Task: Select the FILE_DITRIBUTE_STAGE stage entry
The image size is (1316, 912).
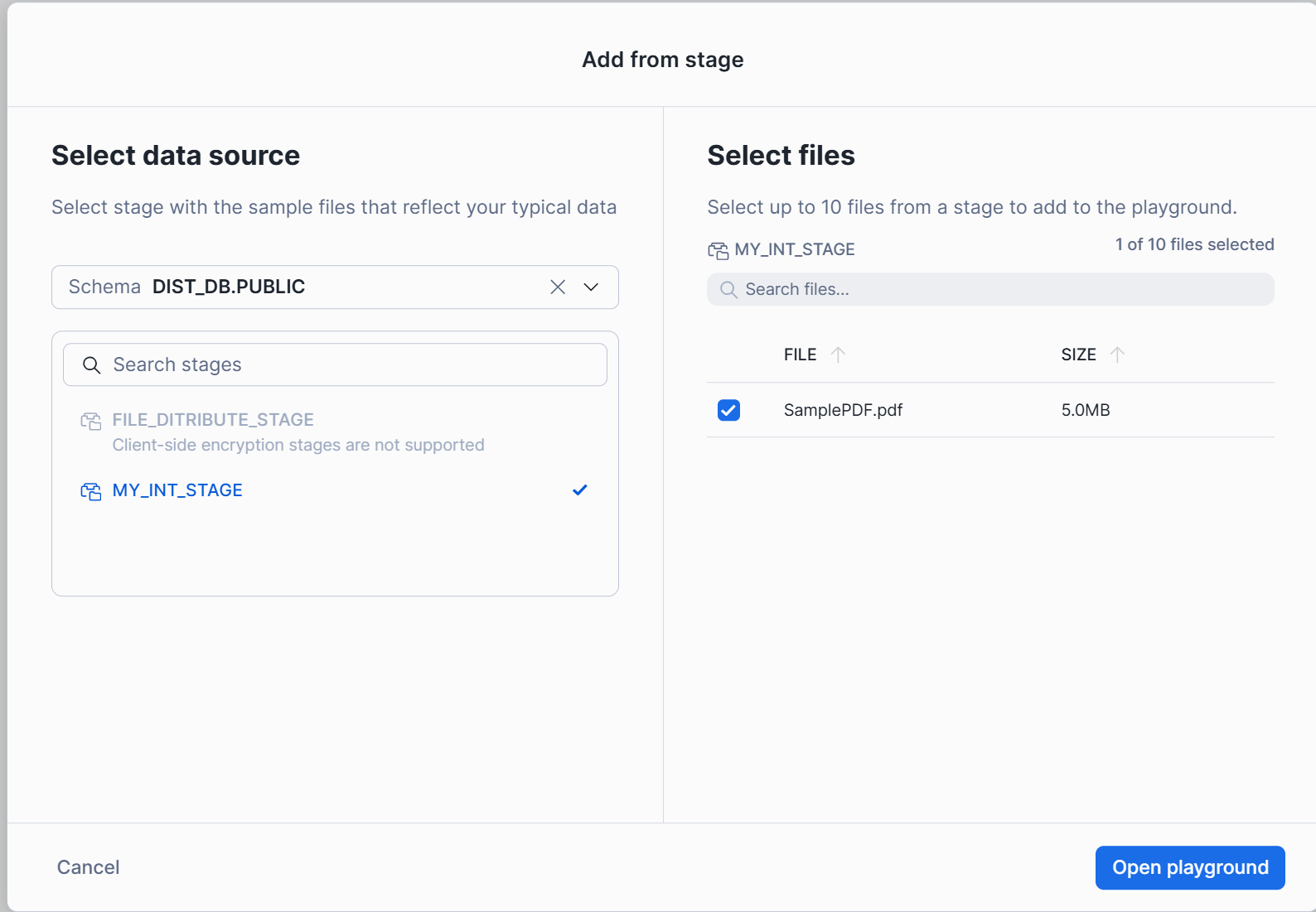Action: coord(213,420)
